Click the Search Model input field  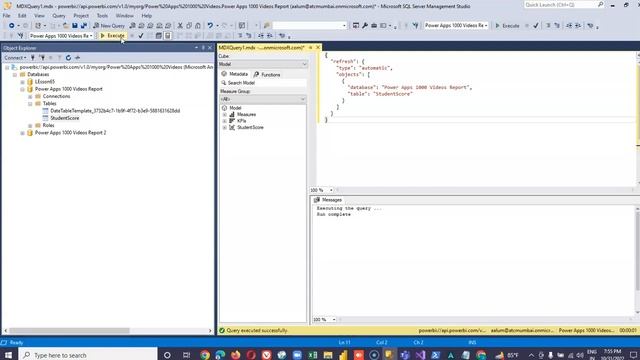point(263,83)
